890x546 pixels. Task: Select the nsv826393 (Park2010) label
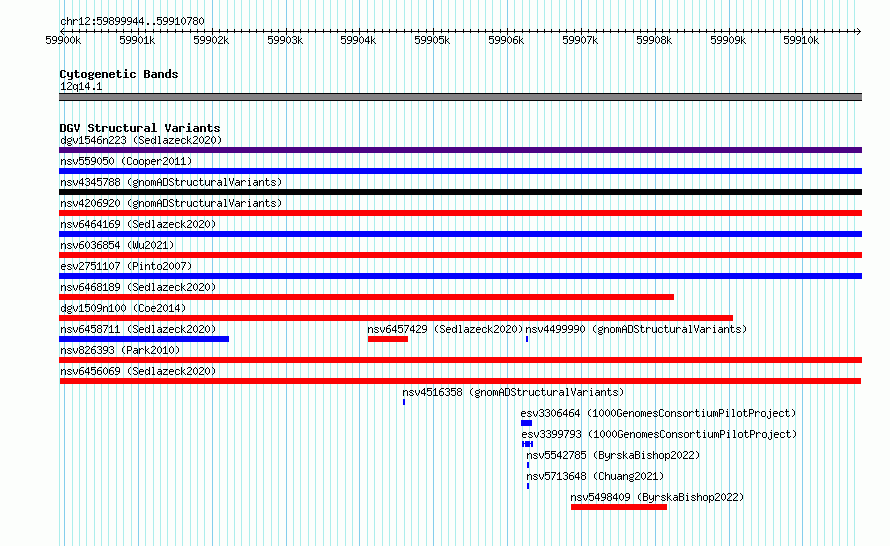click(x=120, y=350)
